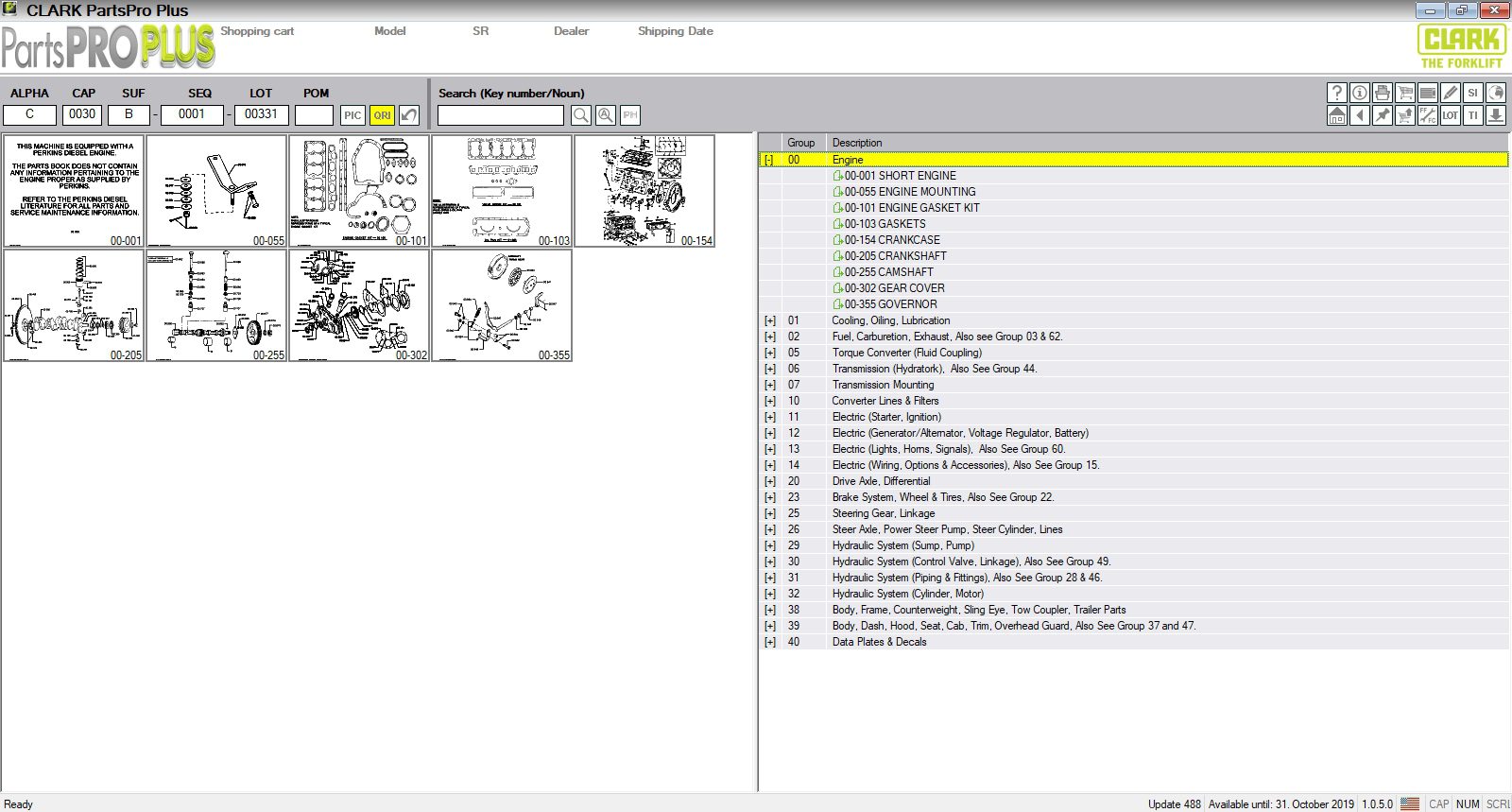1512x812 pixels.
Task: Select thumbnail 00-001 Perkins diesel notice
Action: [74, 191]
